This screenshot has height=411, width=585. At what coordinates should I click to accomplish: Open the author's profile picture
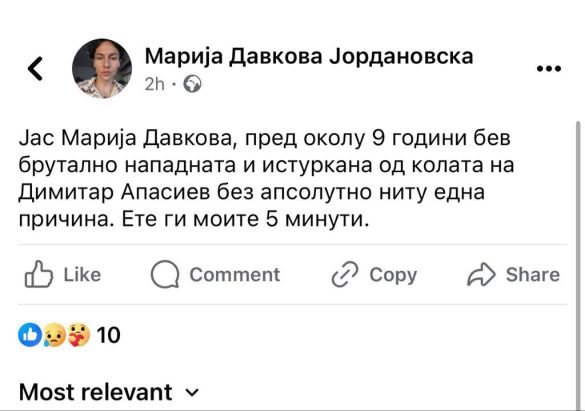coord(102,68)
